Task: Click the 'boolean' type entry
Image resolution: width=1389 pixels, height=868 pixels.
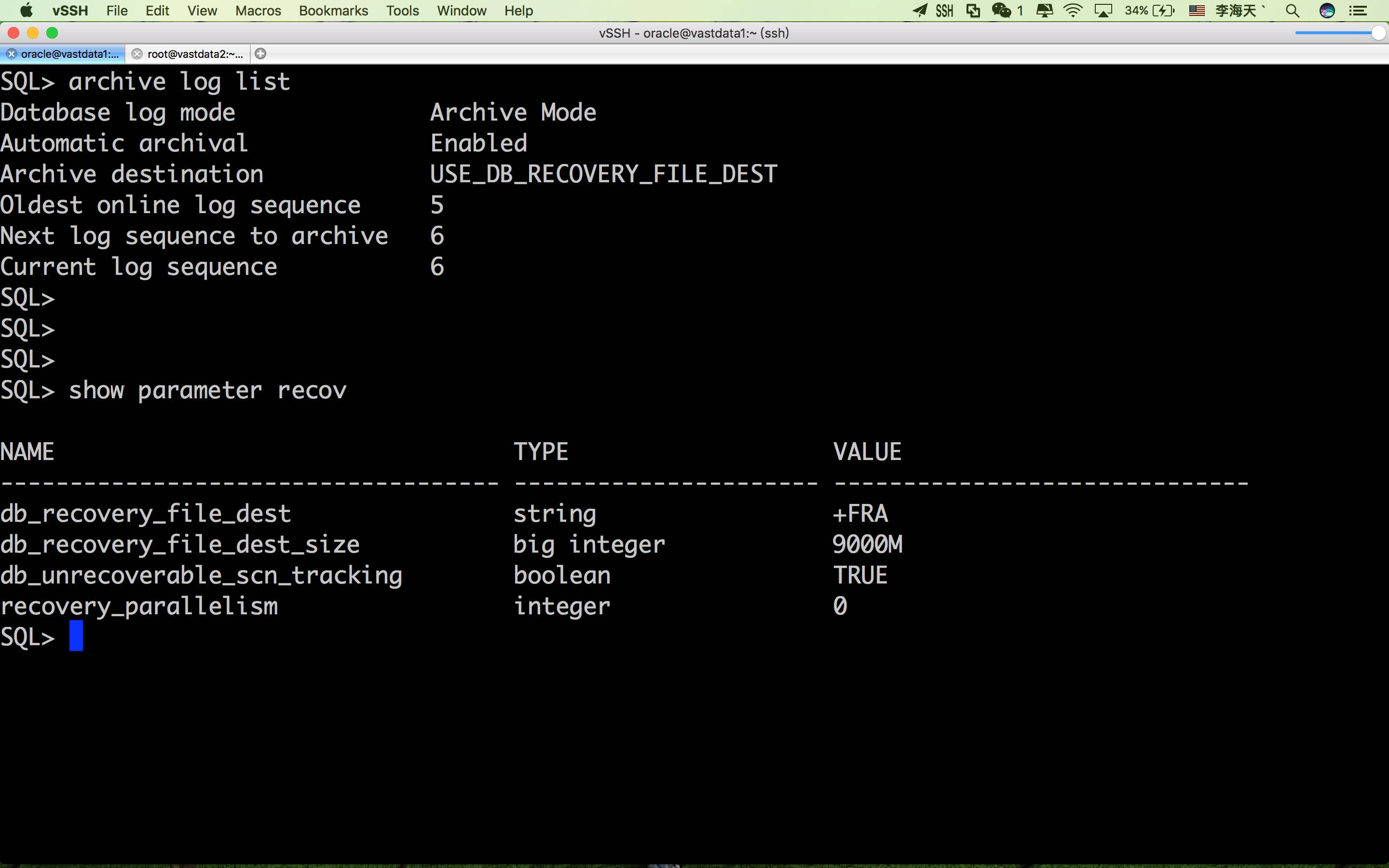Action: click(562, 575)
